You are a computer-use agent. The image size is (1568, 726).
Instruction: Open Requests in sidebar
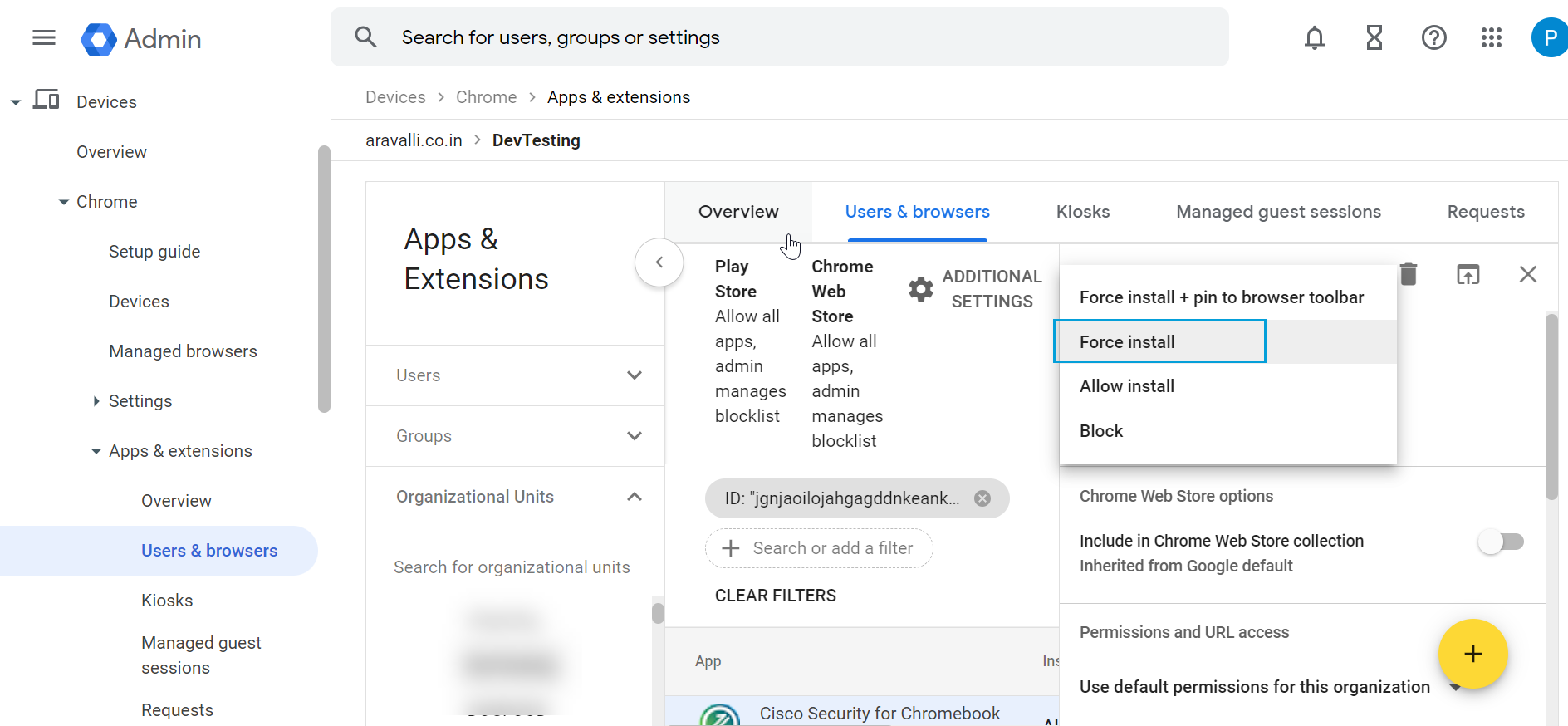point(177,710)
